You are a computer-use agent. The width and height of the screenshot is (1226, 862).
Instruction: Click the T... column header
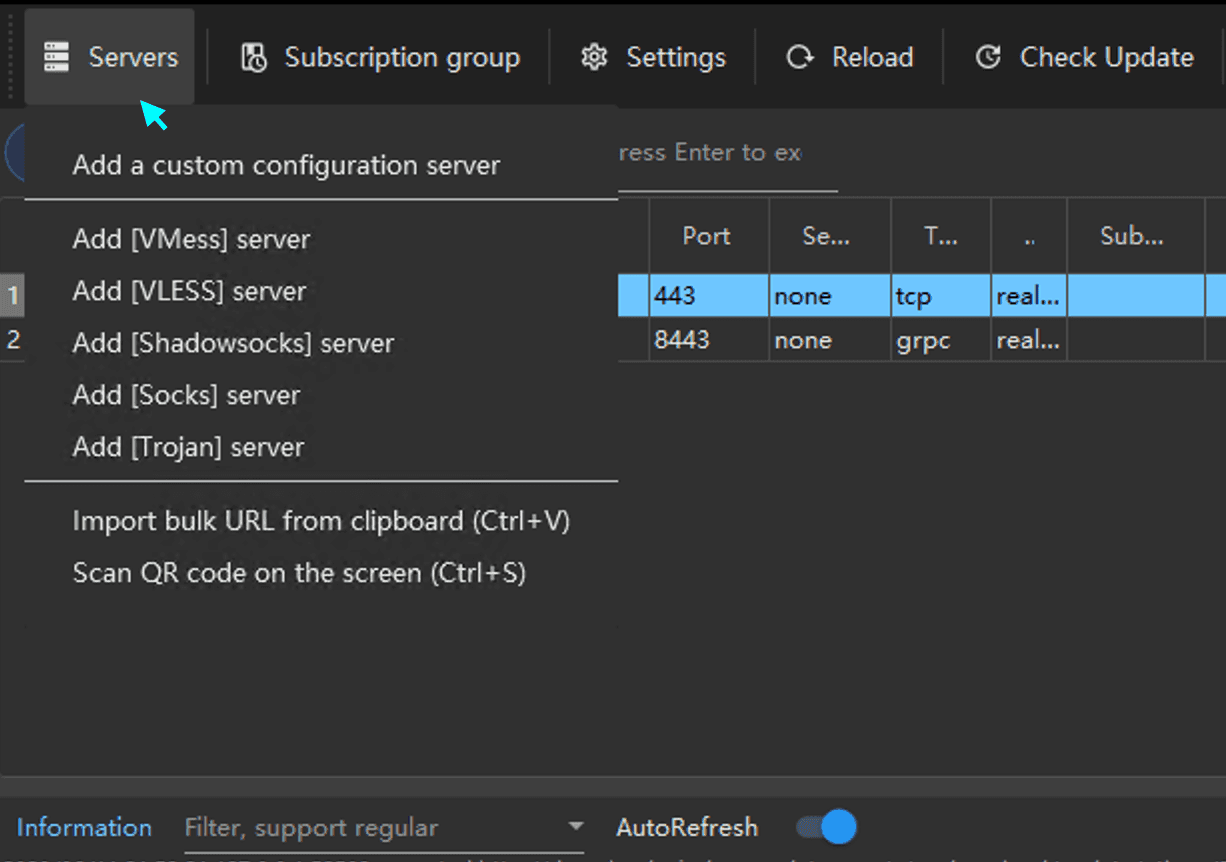940,237
